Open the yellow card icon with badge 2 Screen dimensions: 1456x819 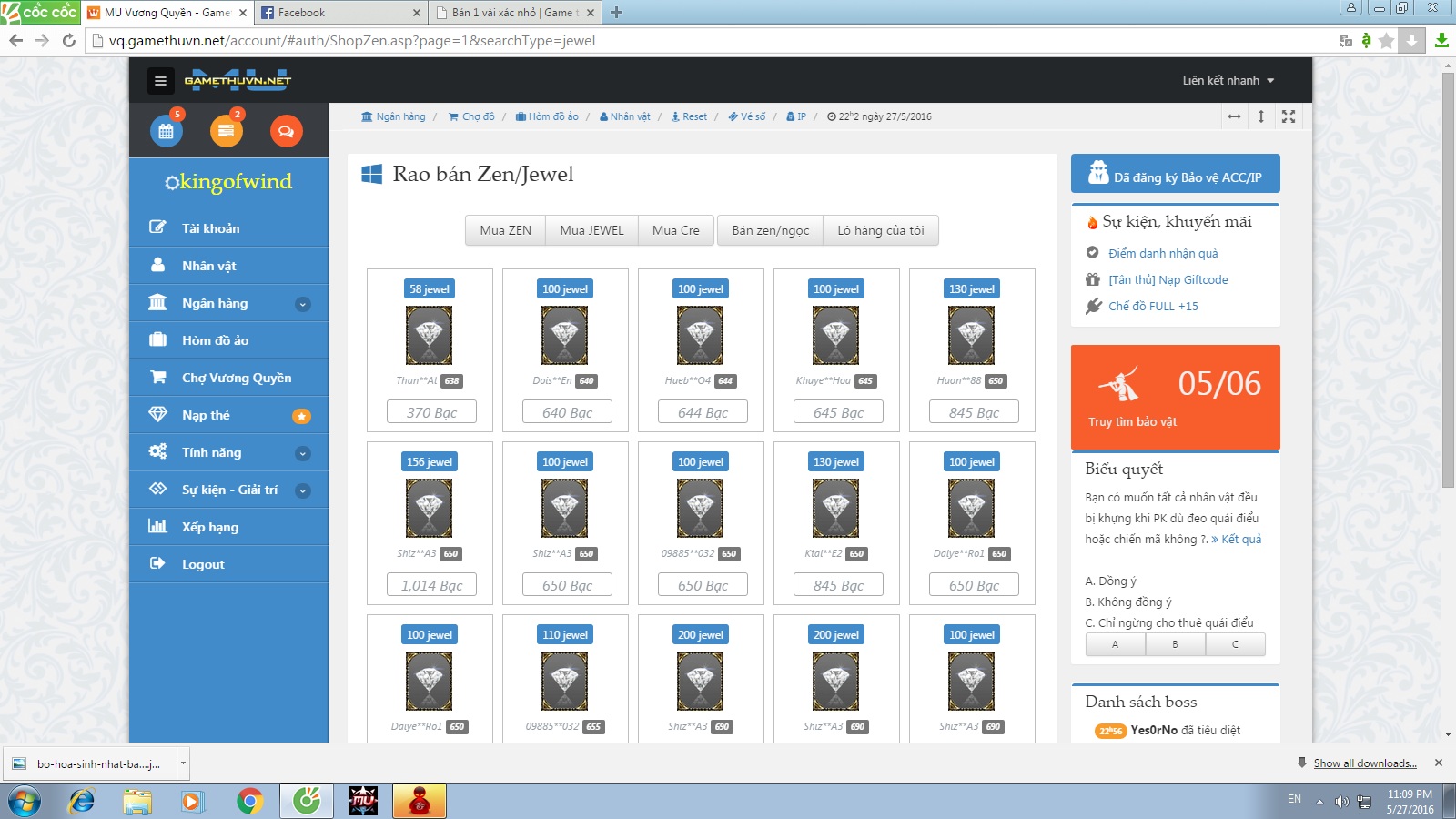tap(226, 131)
